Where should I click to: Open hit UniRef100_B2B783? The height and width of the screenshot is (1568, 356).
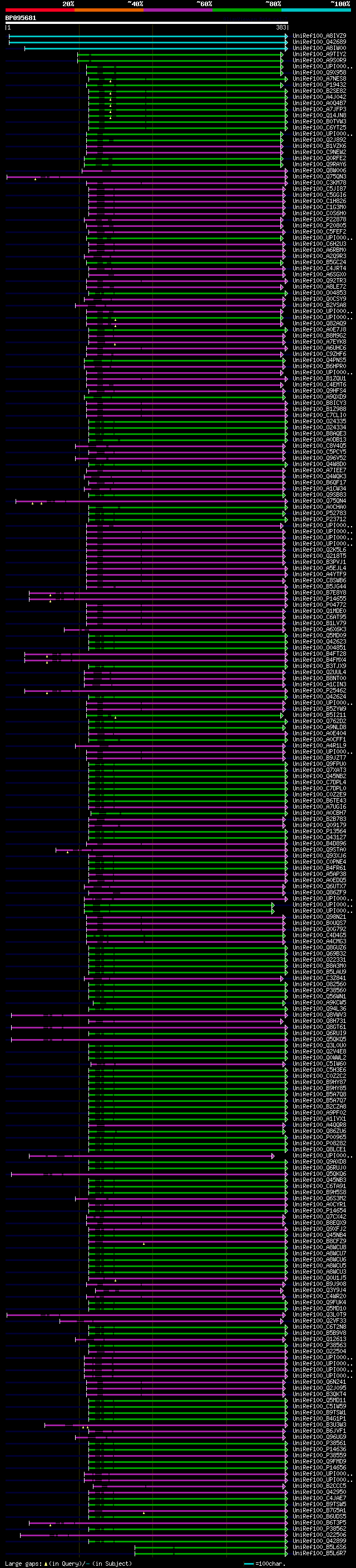[x=319, y=819]
